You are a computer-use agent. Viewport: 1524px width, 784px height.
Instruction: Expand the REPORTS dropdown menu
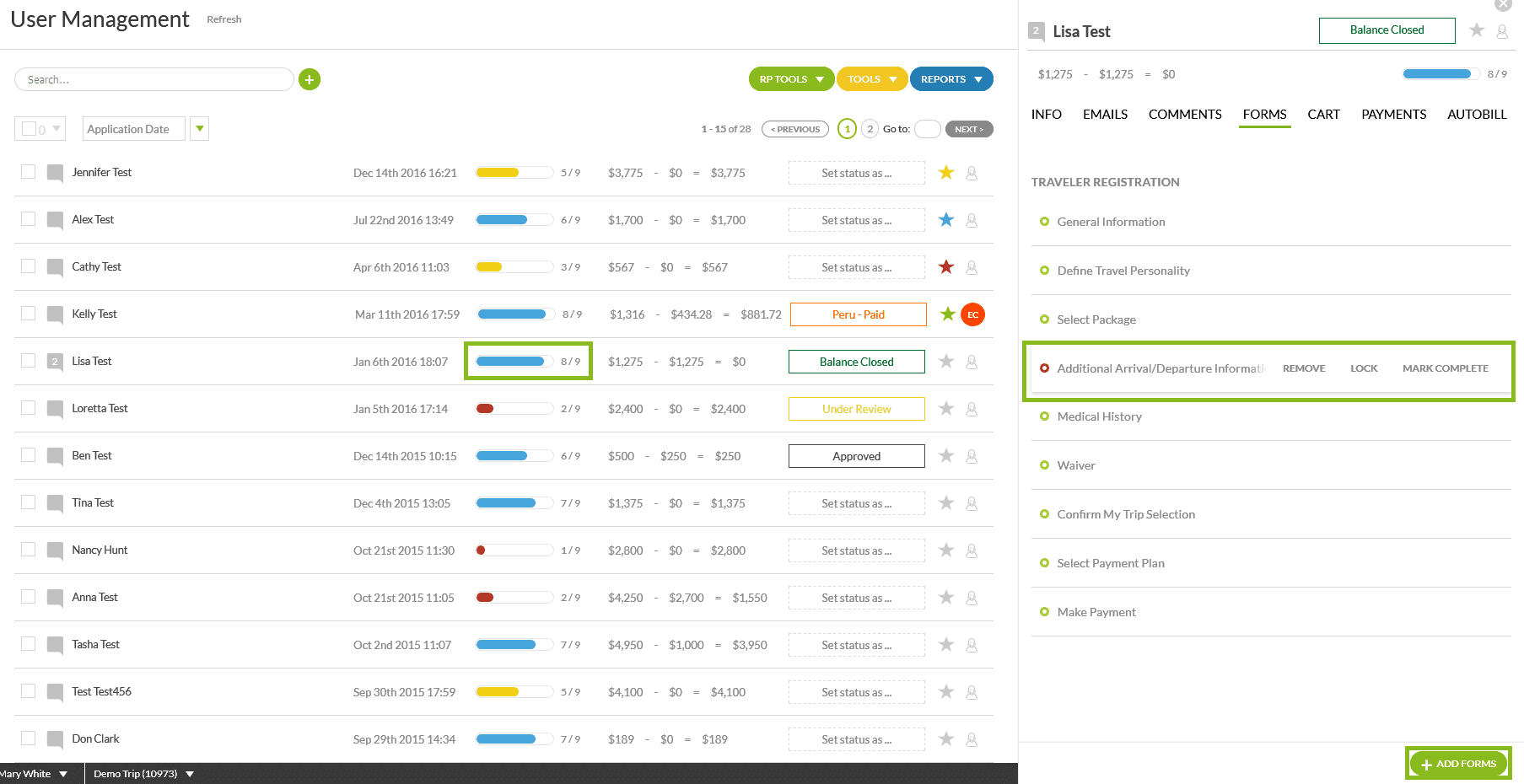tap(950, 79)
